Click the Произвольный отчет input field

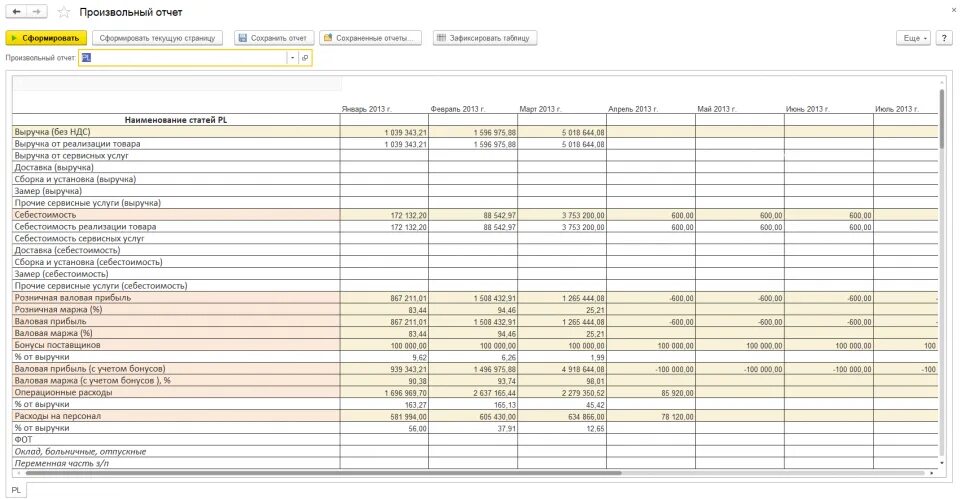[182, 58]
